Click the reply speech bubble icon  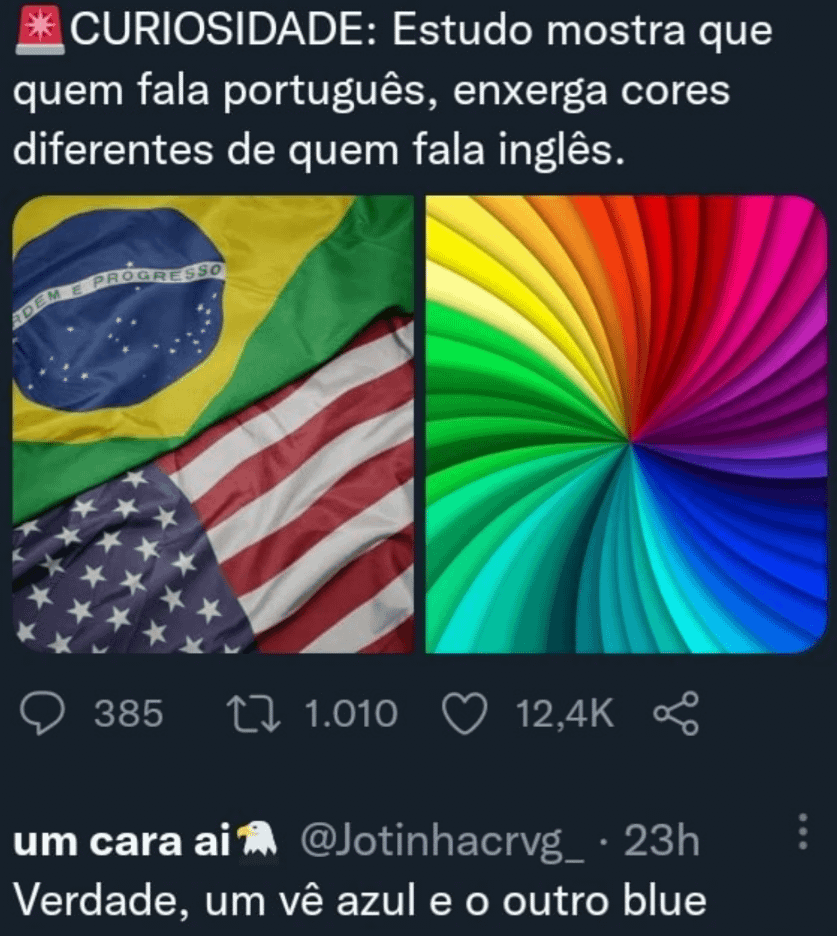coord(42,713)
